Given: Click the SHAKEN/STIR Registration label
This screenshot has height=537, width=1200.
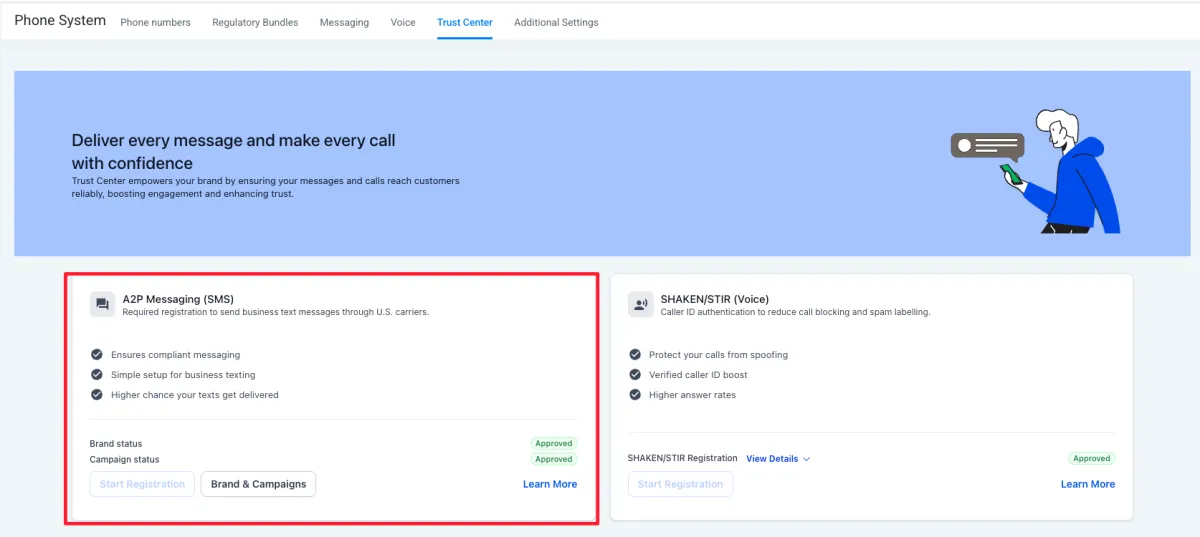Looking at the screenshot, I should coord(682,458).
